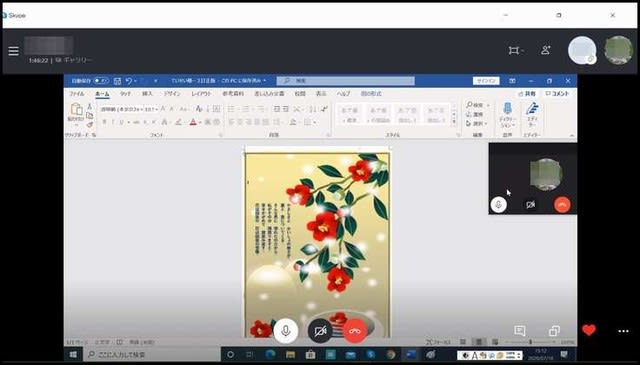Click the Format Painter brush icon
640x365 pixels.
point(90,125)
